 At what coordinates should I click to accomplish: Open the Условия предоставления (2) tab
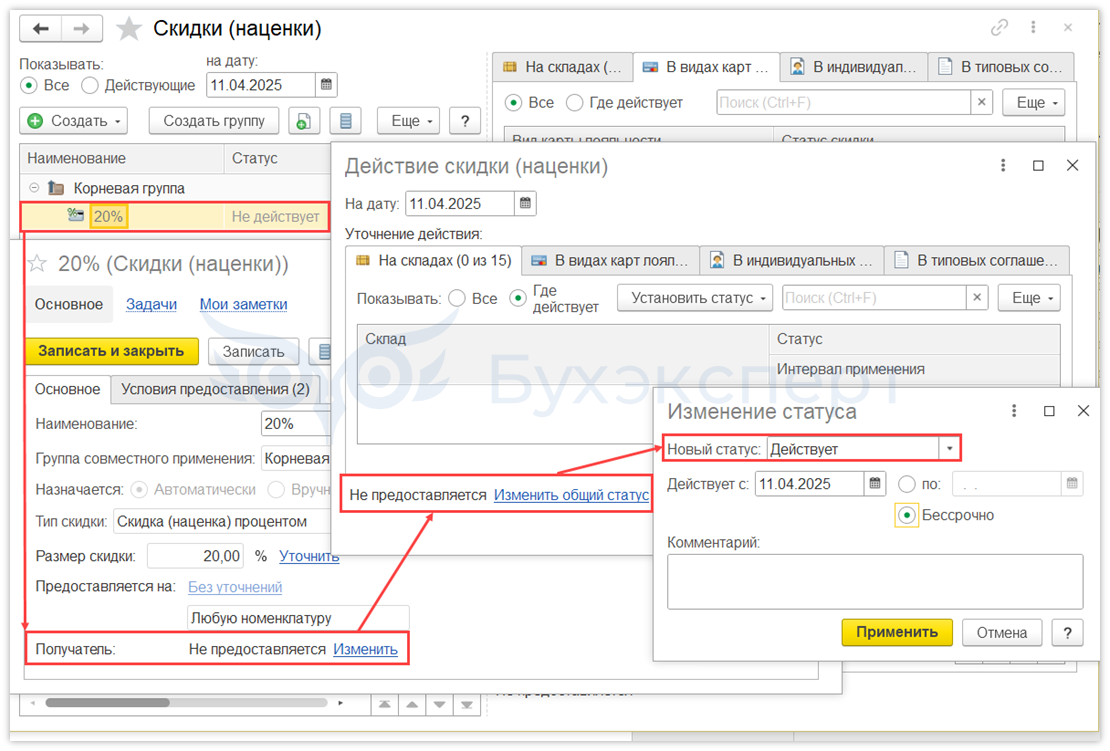click(215, 389)
